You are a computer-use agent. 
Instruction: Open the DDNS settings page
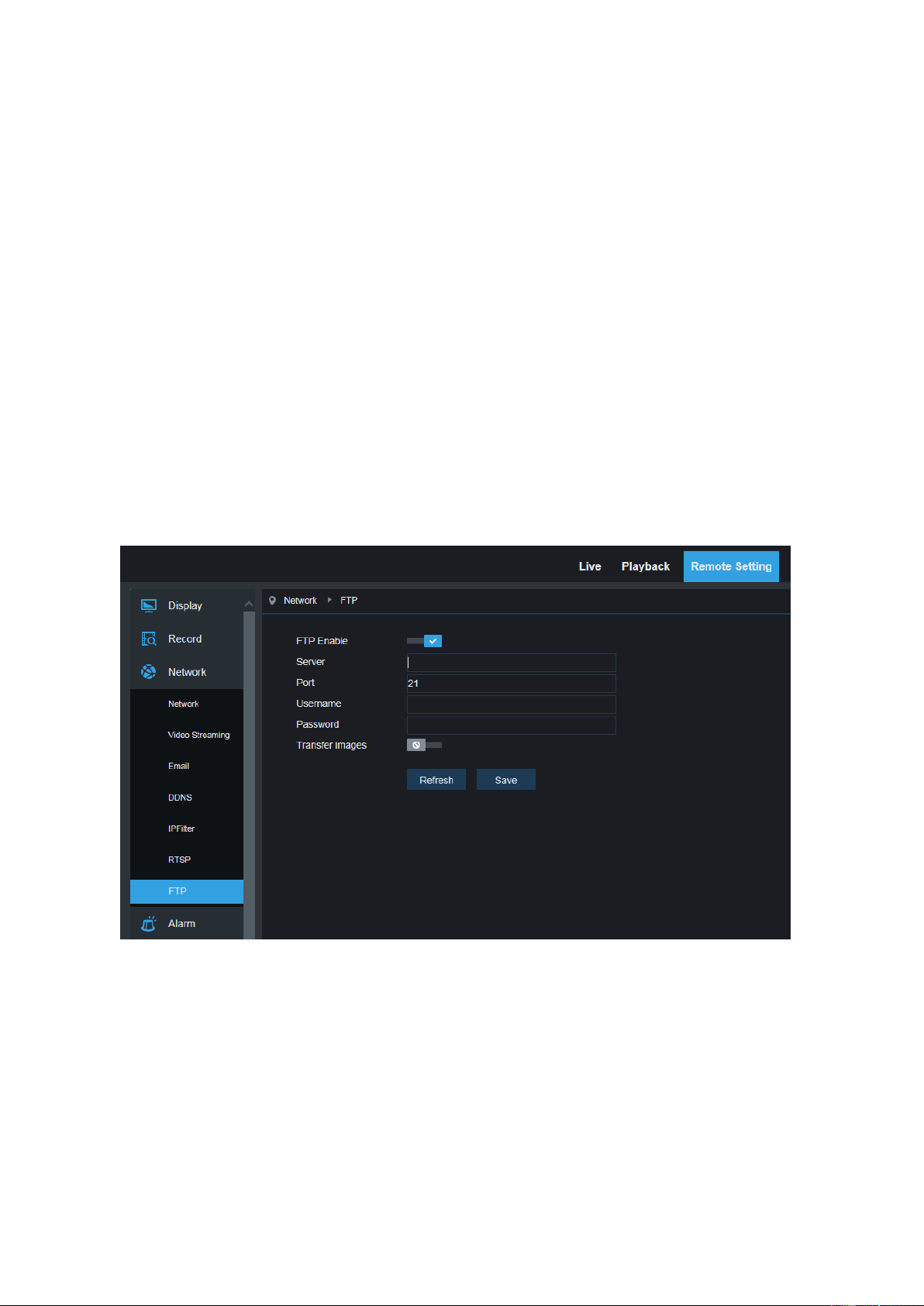coord(181,798)
